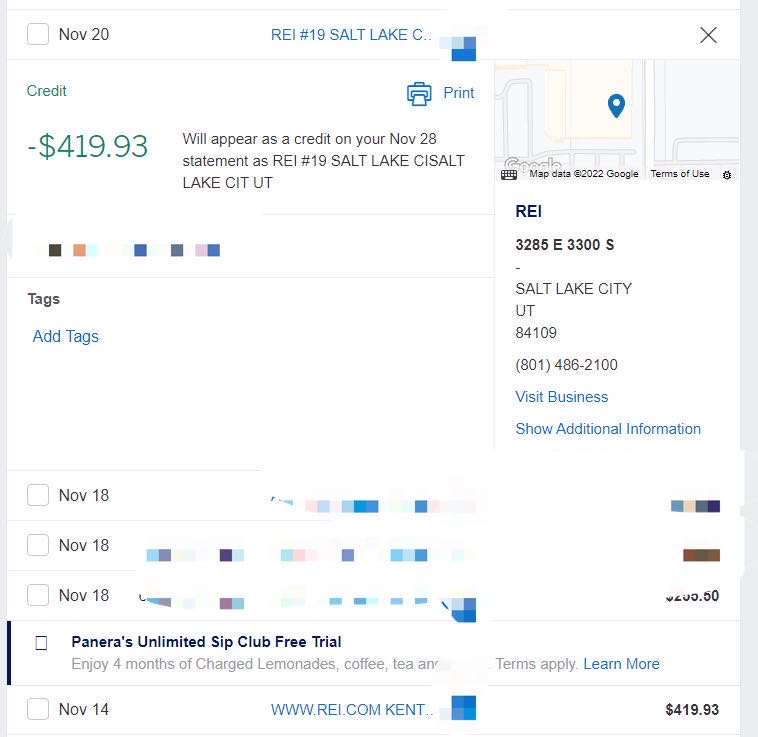Click the Google logo on the map
The height and width of the screenshot is (737, 758).
[x=532, y=164]
